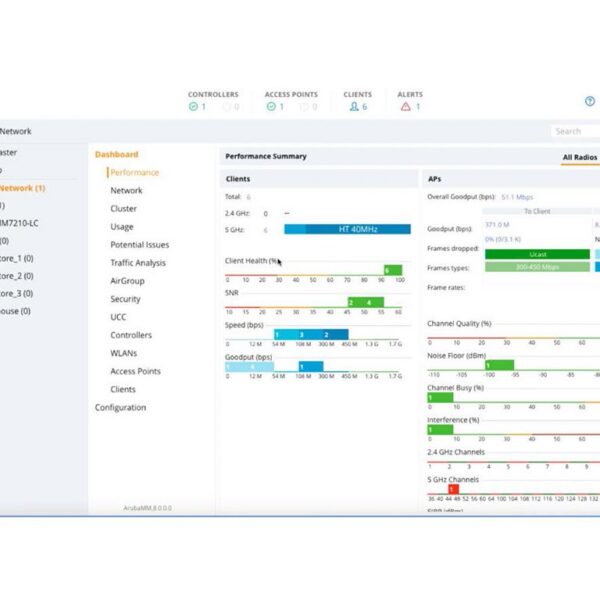Open the help question mark icon
This screenshot has height=600, width=600.
[589, 101]
